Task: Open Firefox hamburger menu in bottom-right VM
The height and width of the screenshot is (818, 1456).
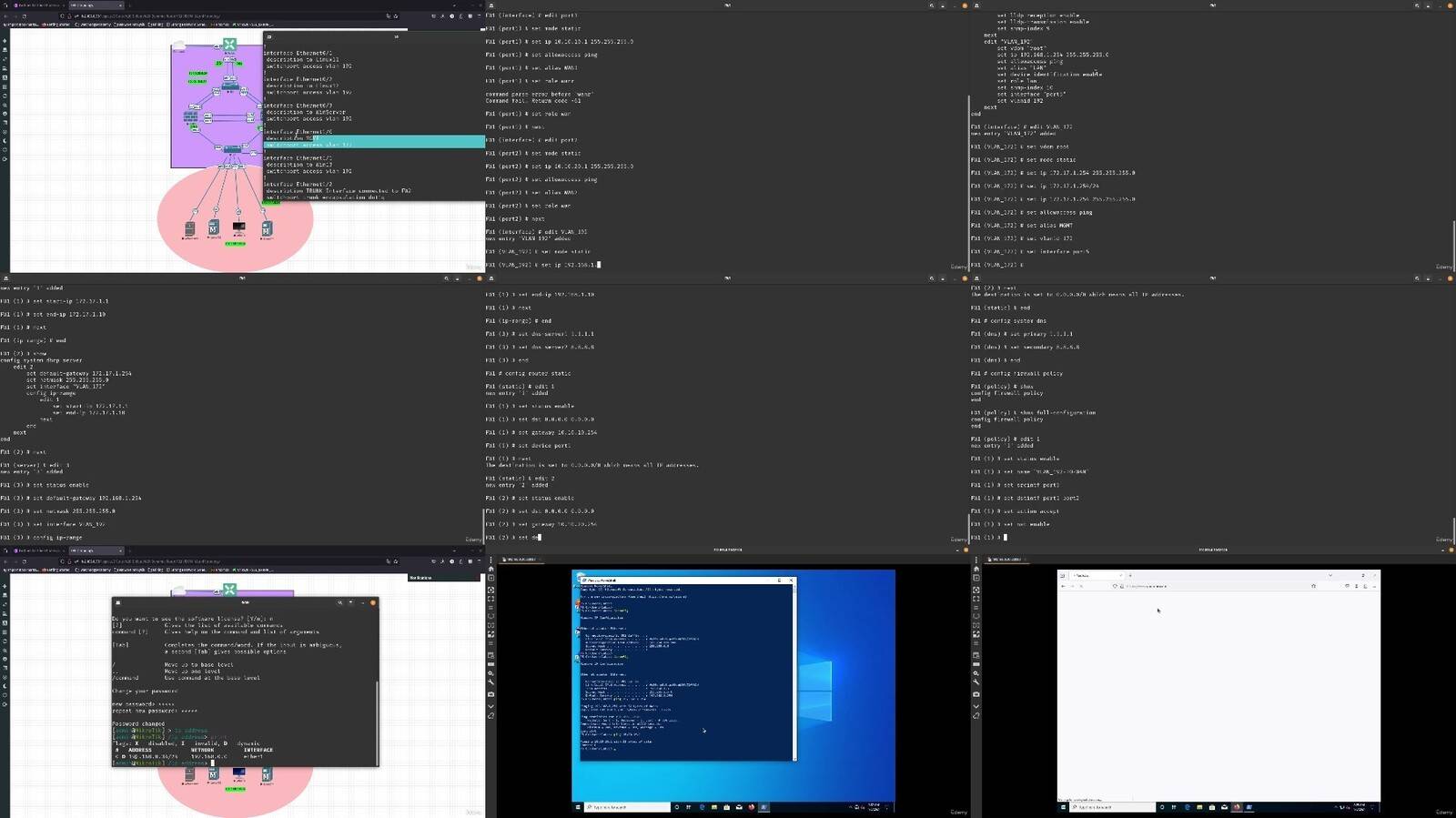Action: coord(1374,586)
